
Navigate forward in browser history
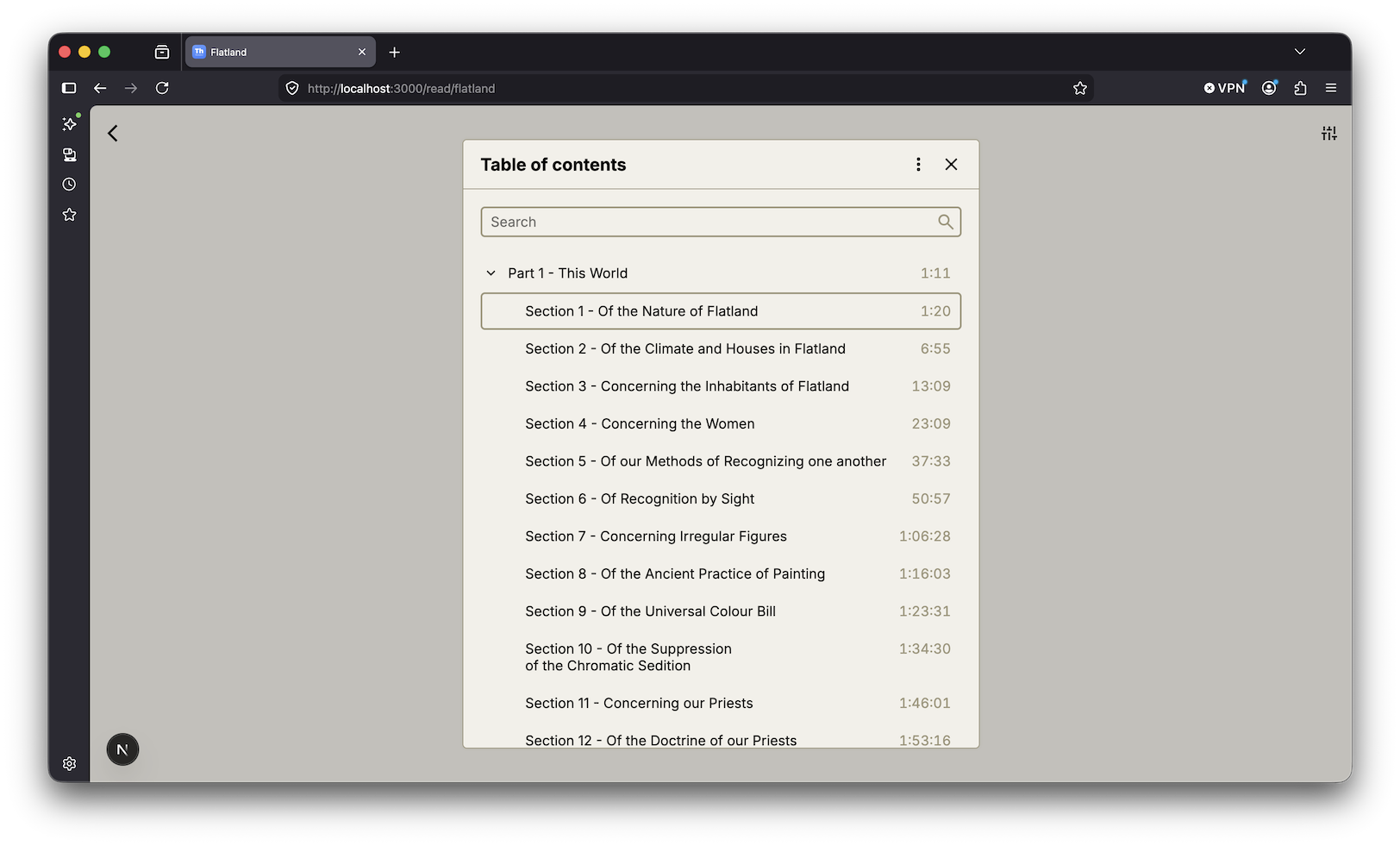[x=131, y=88]
